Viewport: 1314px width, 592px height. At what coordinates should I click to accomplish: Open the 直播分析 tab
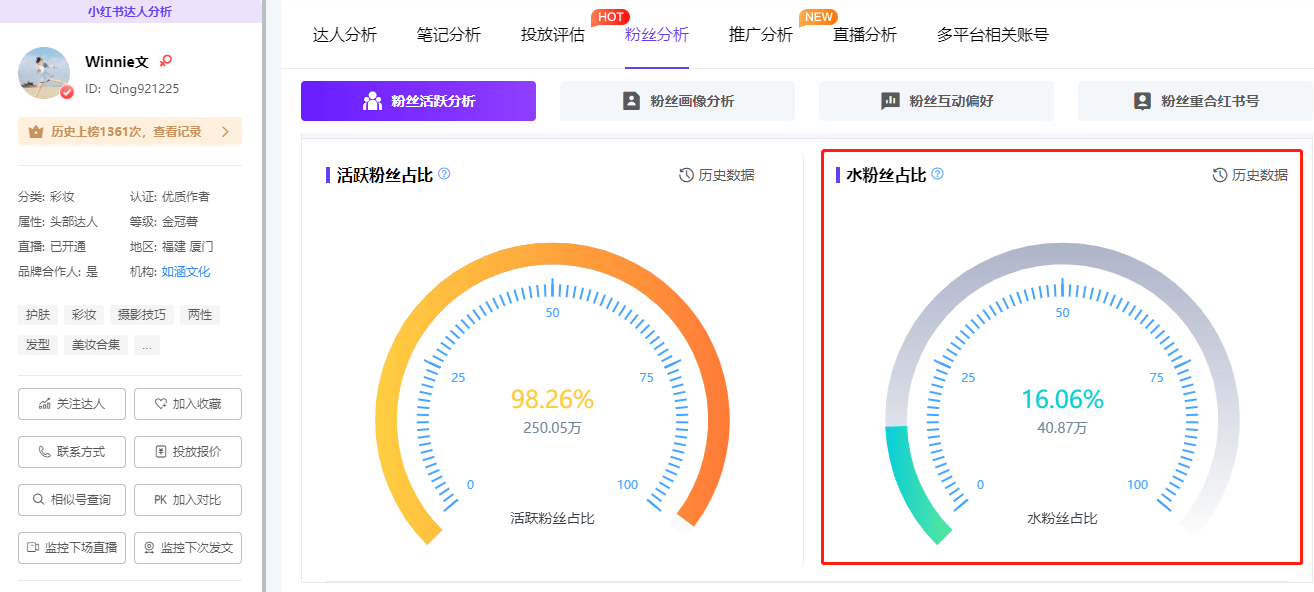click(x=865, y=35)
